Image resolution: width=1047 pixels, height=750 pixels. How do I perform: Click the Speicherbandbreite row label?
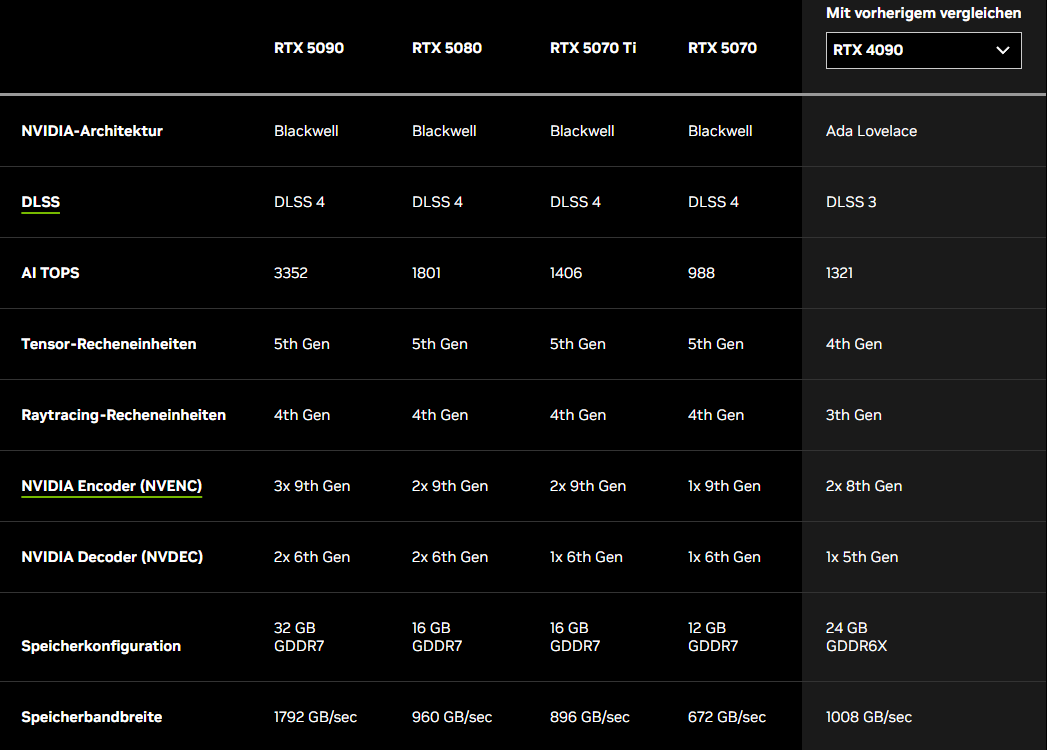click(x=92, y=717)
